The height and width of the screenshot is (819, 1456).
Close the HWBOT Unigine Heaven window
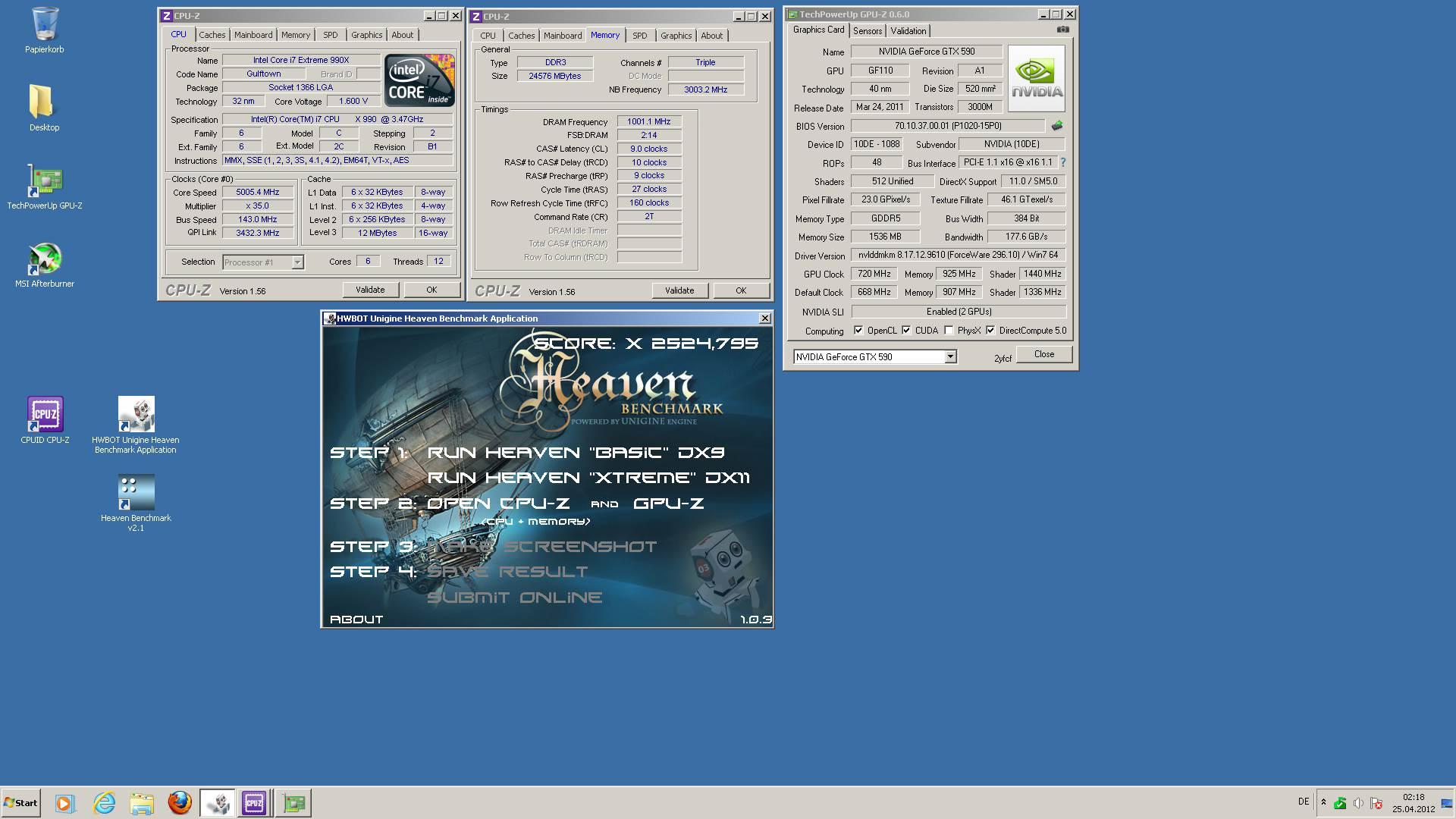(764, 318)
